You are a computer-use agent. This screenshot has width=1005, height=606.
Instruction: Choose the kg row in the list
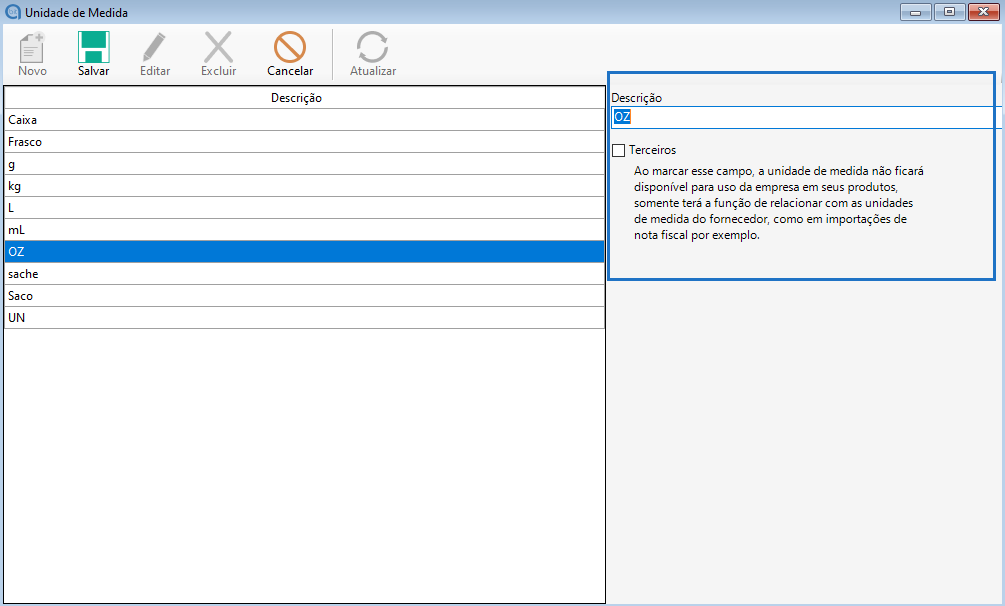click(x=304, y=186)
